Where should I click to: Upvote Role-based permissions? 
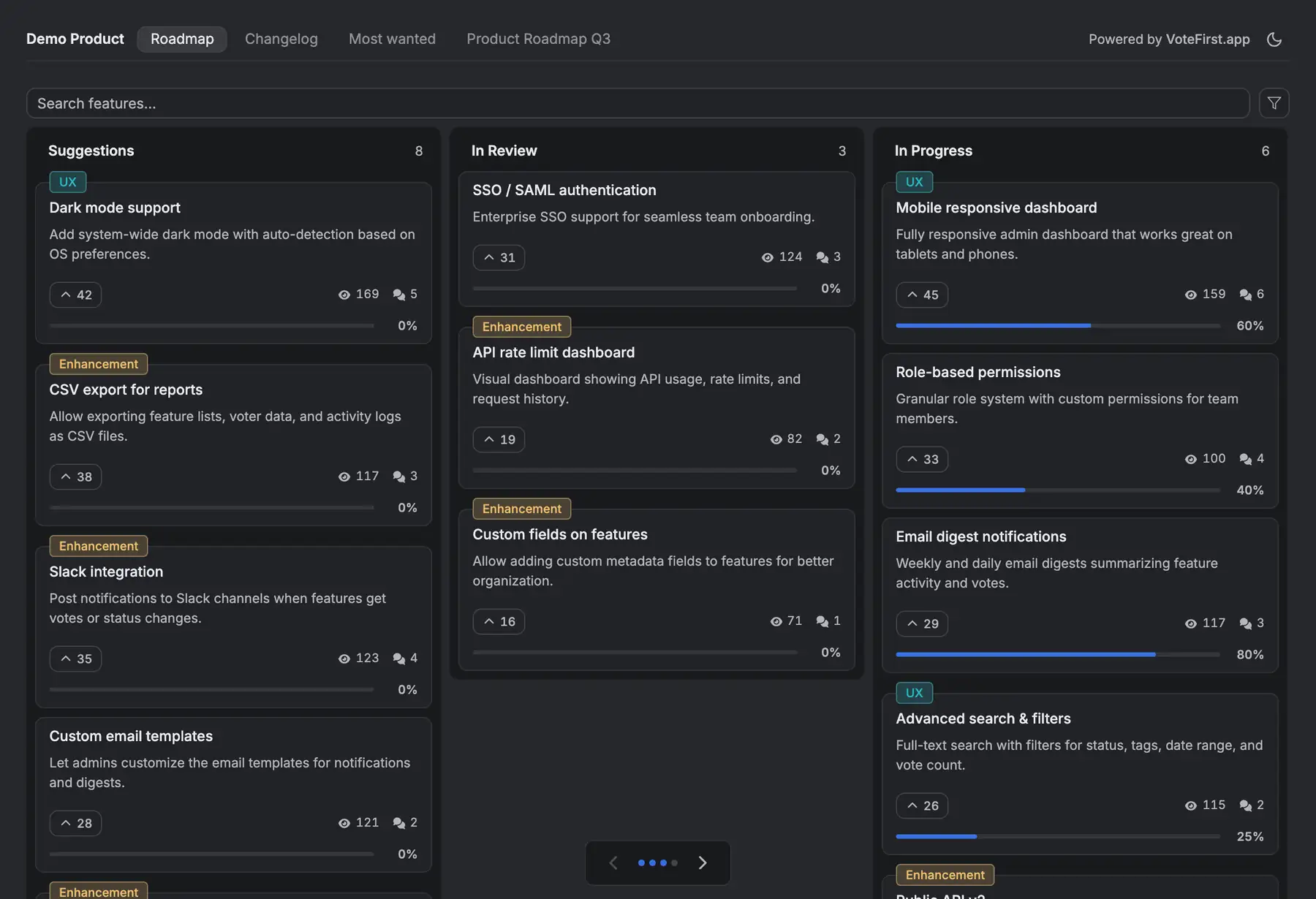pos(922,459)
